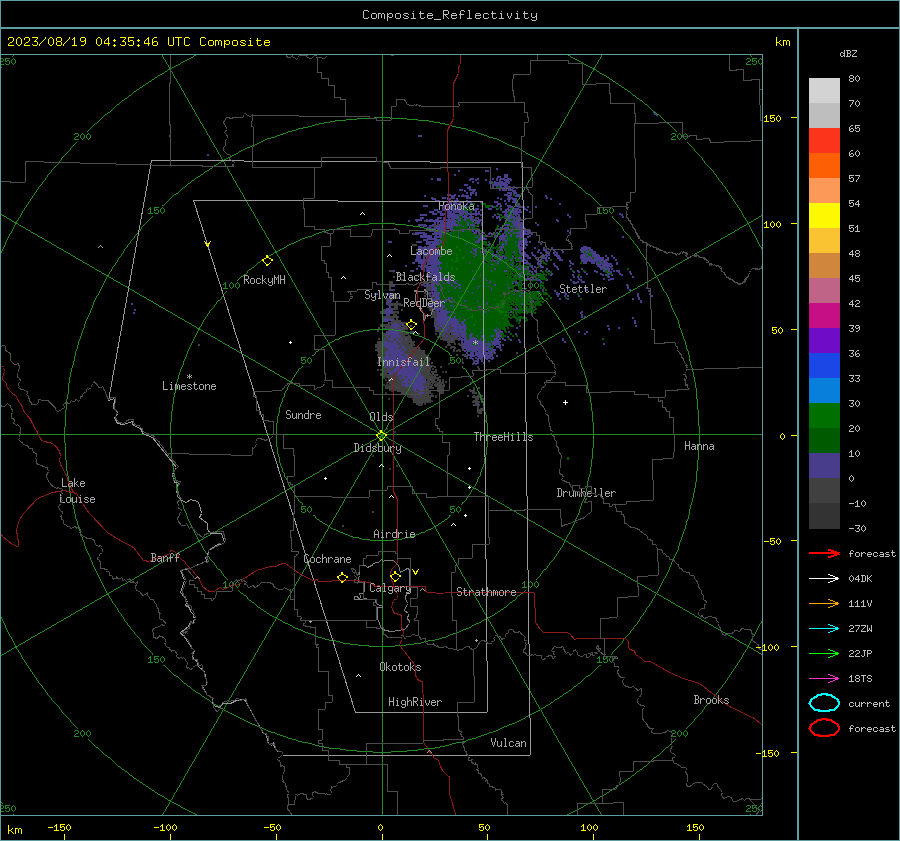This screenshot has height=841, width=900.
Task: Select the orange 57-60 dBZ color swatch
Action: tap(824, 166)
